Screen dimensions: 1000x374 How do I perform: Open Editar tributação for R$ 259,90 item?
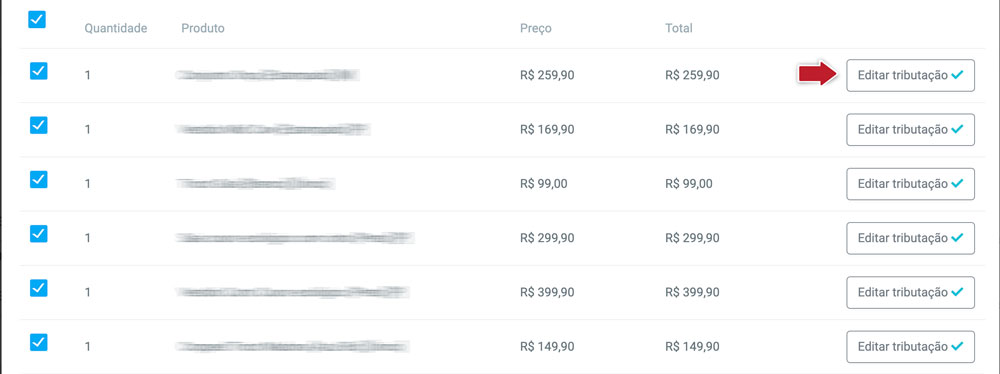tap(910, 75)
